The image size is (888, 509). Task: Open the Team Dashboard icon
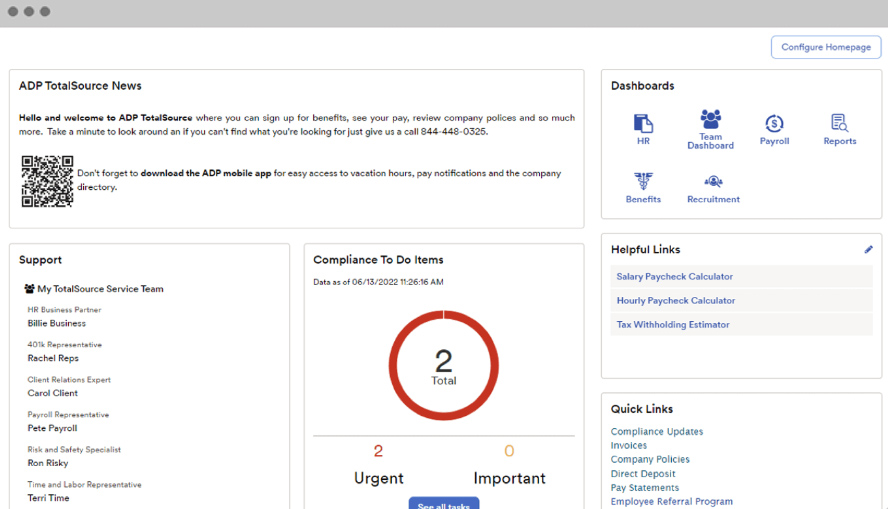710,120
